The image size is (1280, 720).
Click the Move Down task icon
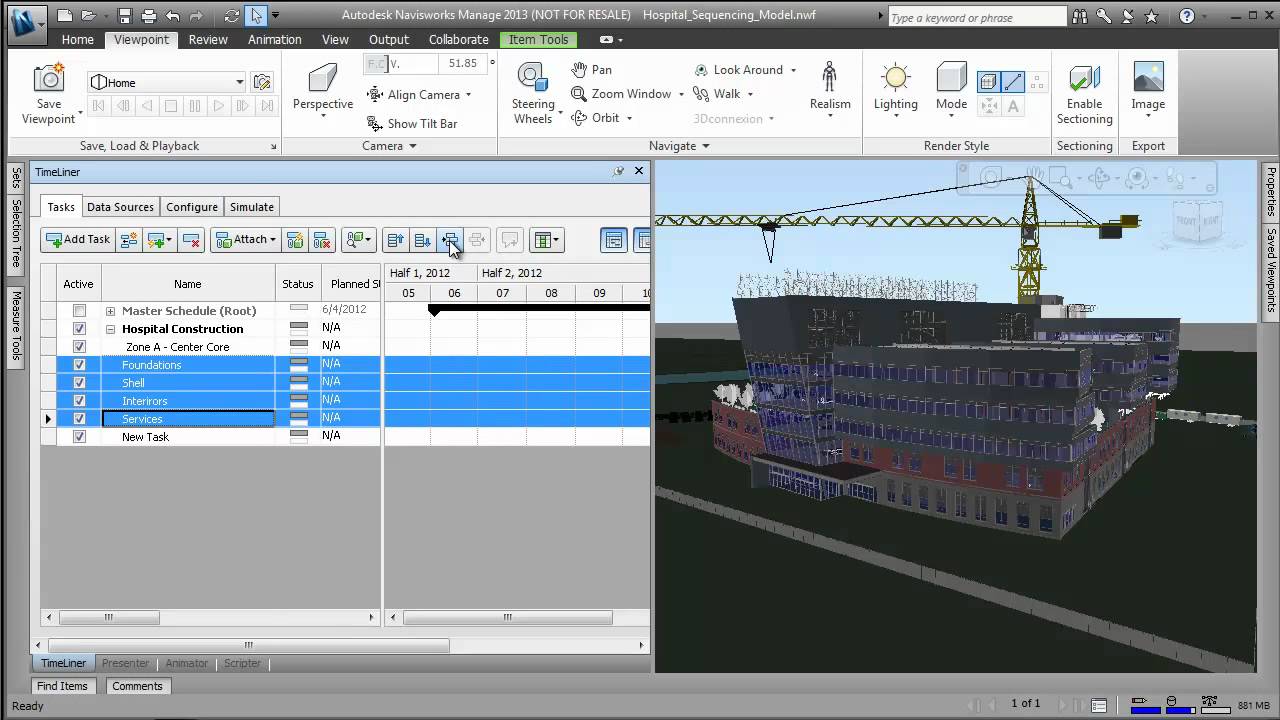click(x=423, y=240)
